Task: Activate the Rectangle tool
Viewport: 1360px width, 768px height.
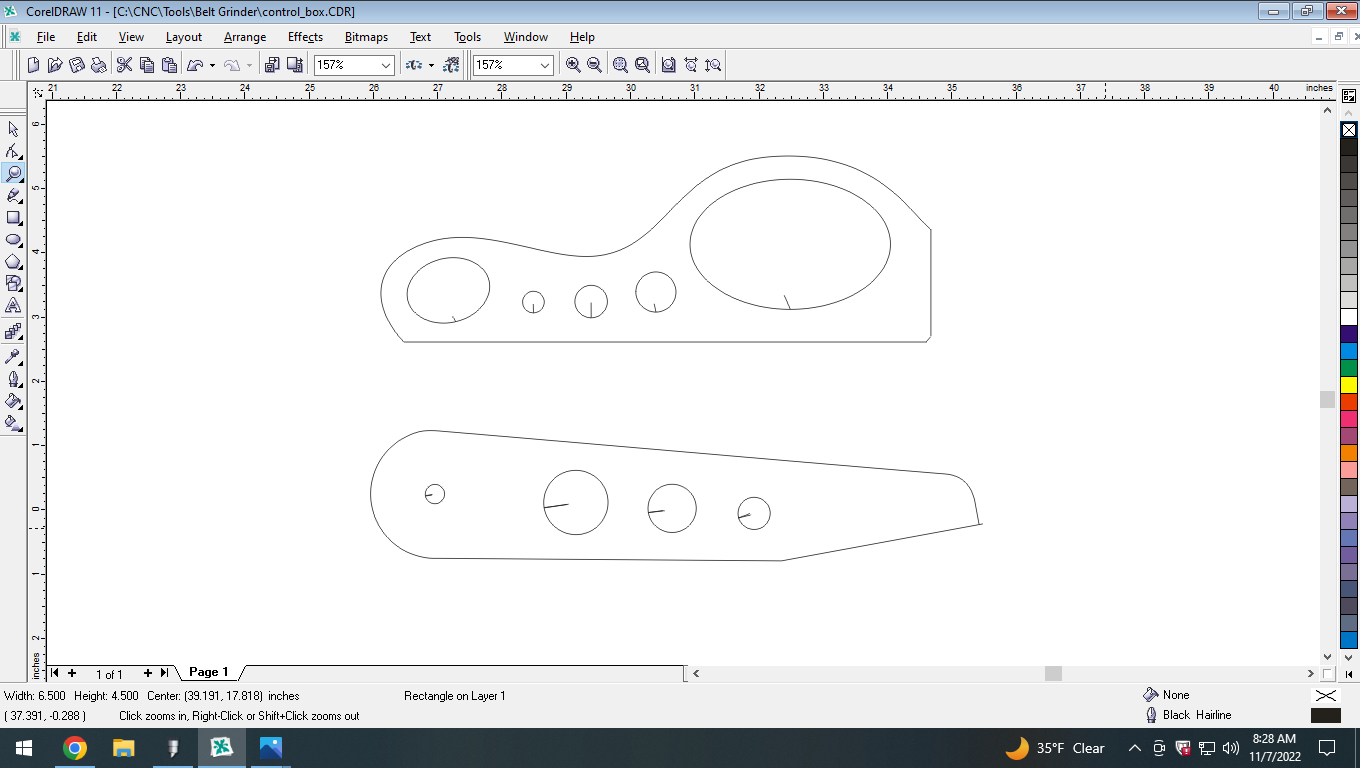Action: 13,217
